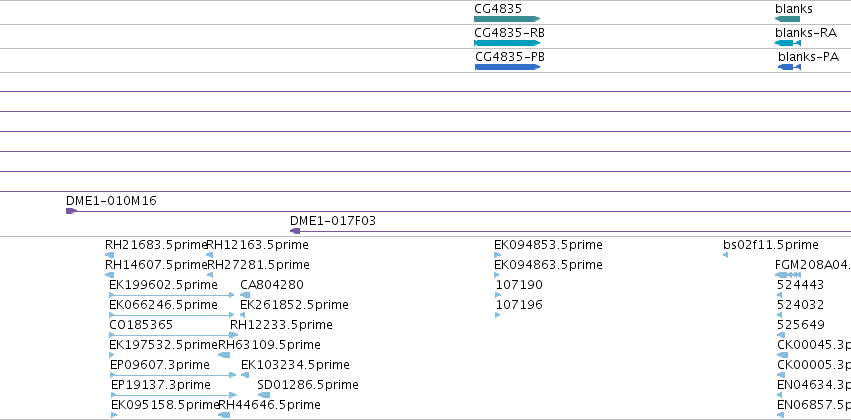Click the CK00005.3p feature arrow
The image size is (851, 420).
779,375
